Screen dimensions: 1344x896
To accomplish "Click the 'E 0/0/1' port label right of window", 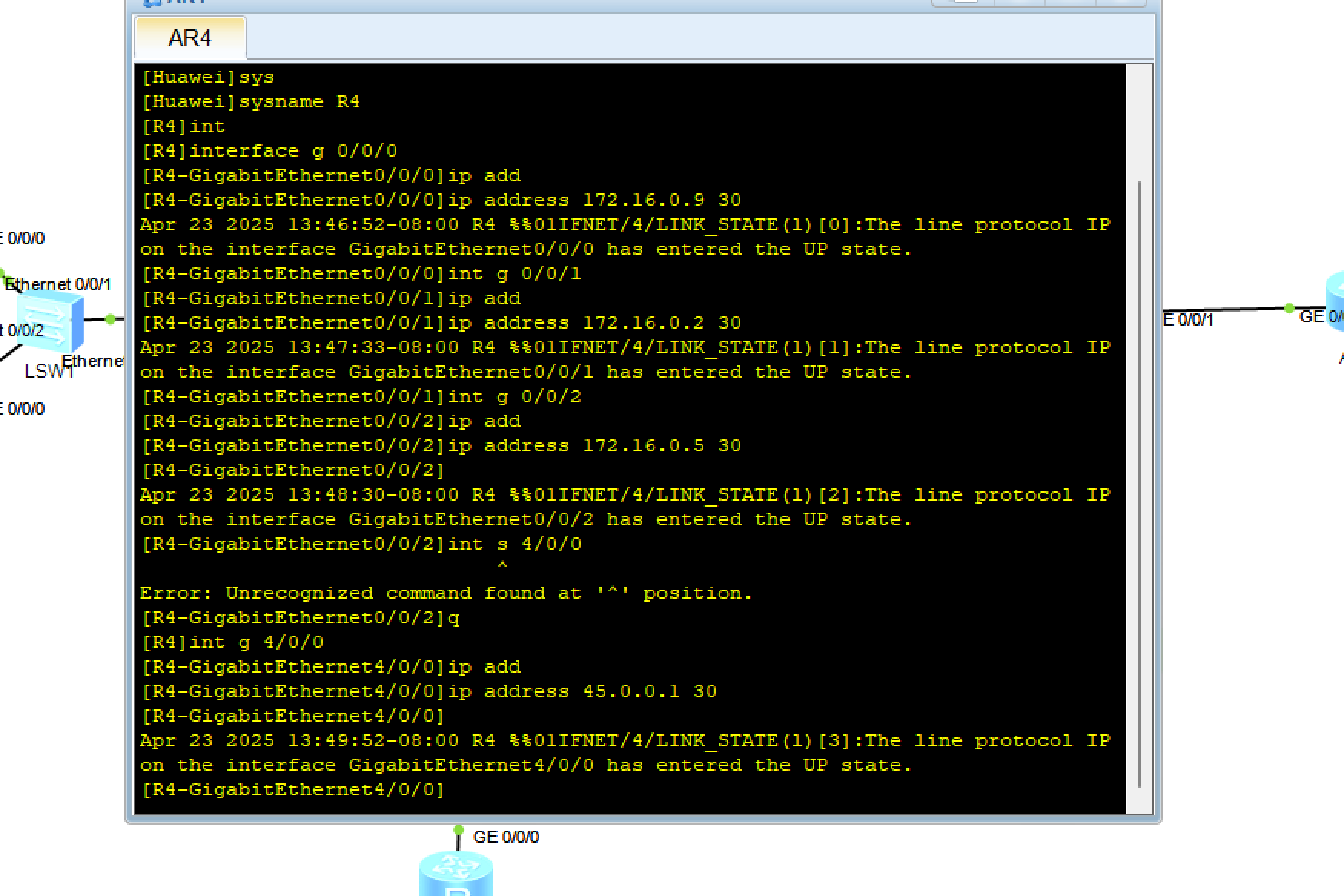I will [1188, 319].
